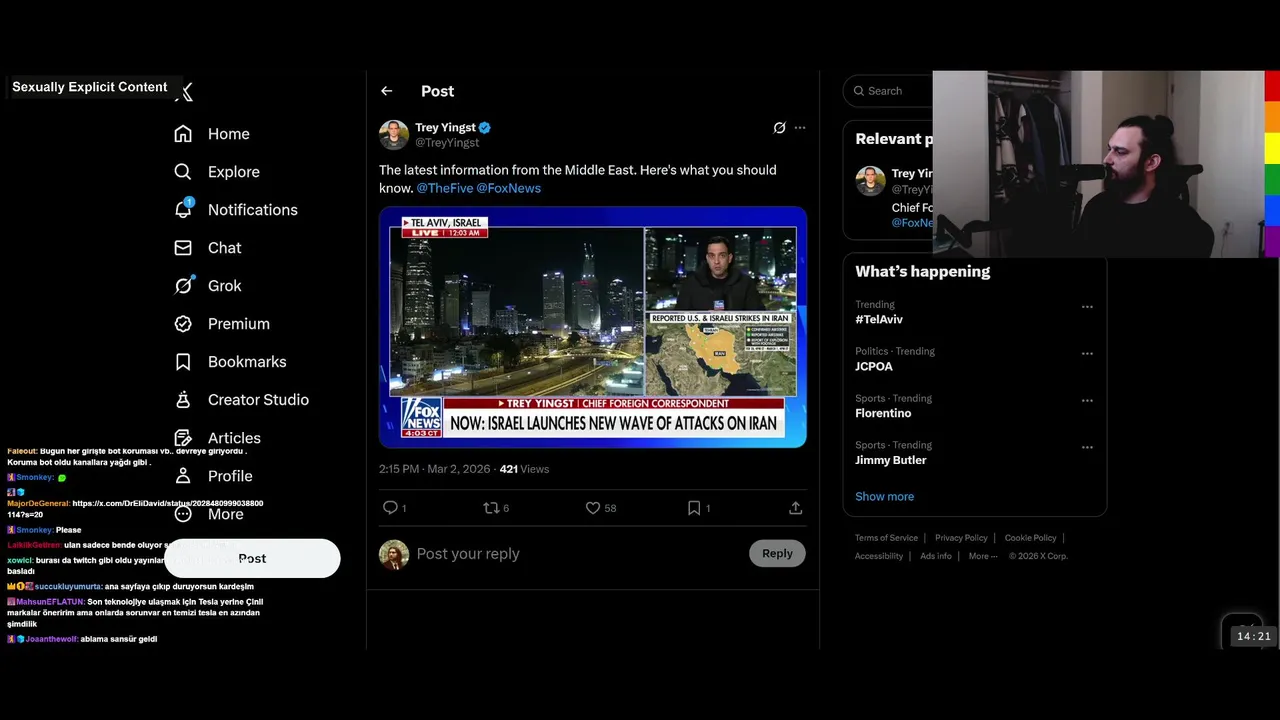Open Ads info footer link

click(936, 556)
